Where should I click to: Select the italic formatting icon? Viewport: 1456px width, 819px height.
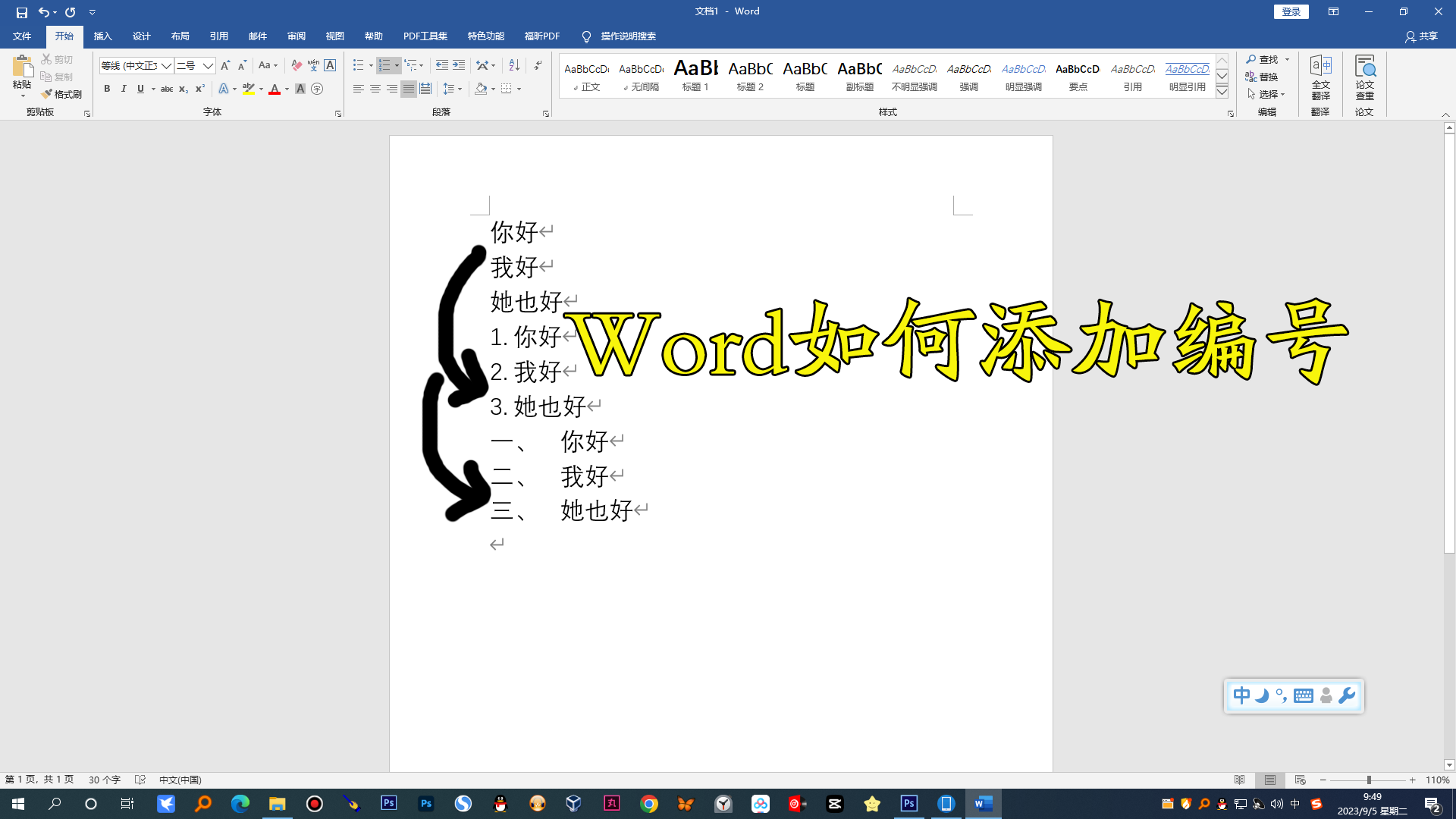(124, 89)
